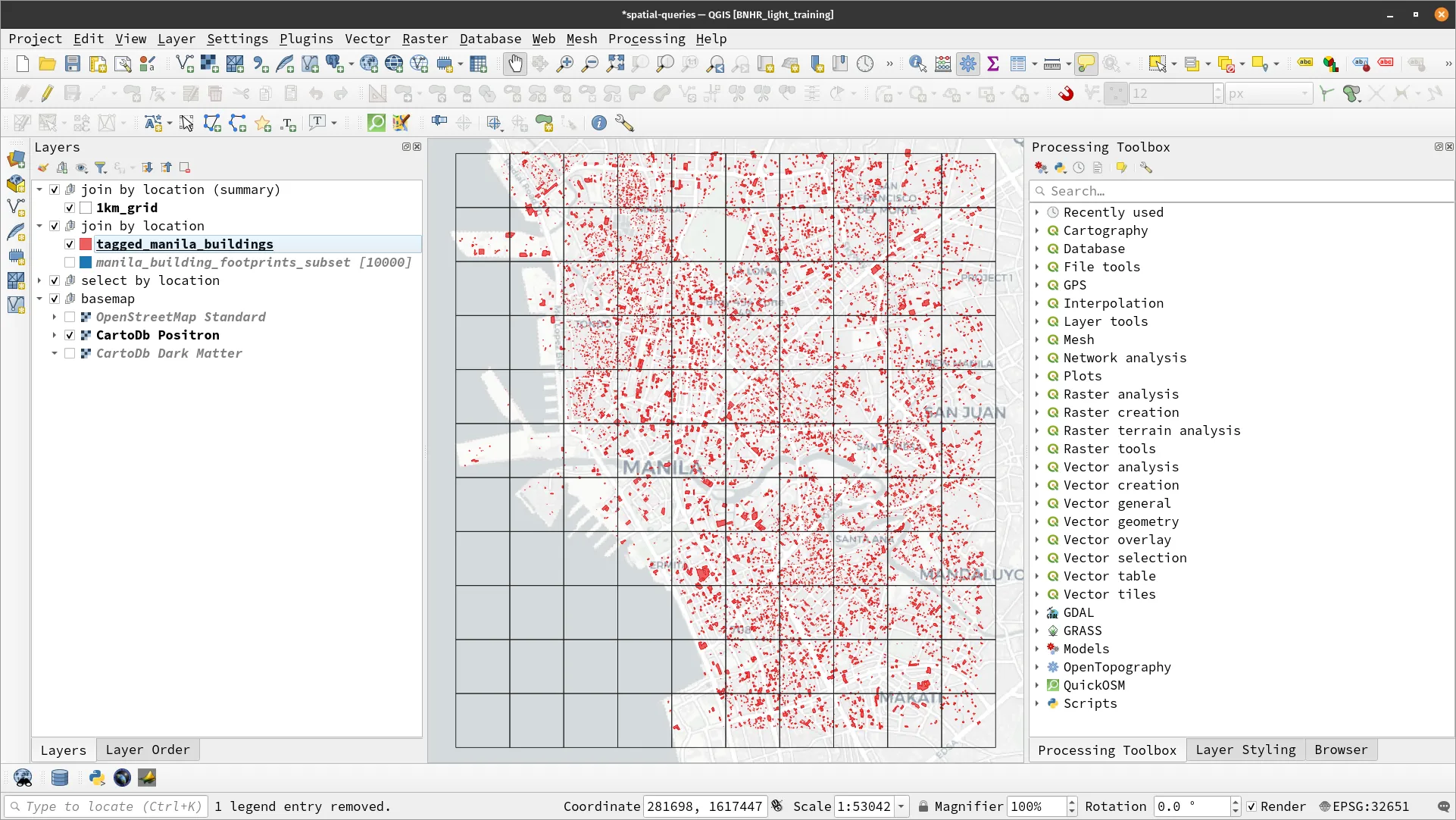Image resolution: width=1456 pixels, height=820 pixels.
Task: Select the Measure Line tool
Action: (x=1053, y=64)
